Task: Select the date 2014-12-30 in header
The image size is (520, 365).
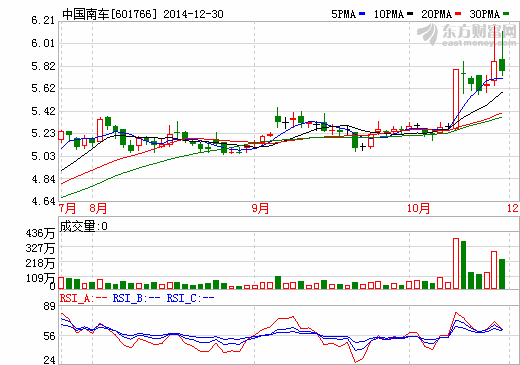Action: click(x=193, y=14)
